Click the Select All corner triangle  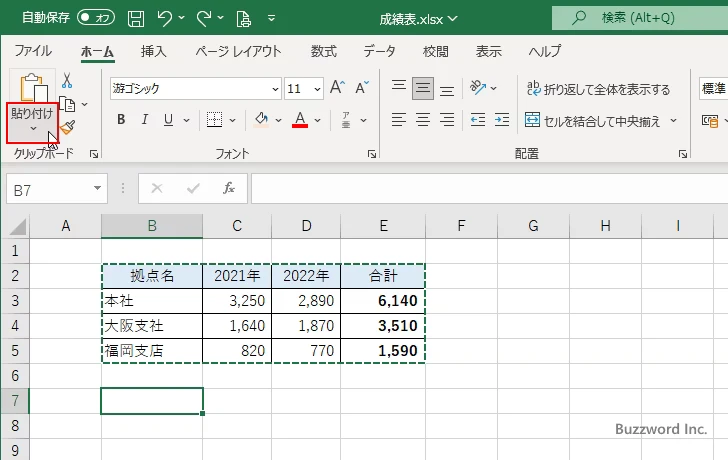(18, 227)
